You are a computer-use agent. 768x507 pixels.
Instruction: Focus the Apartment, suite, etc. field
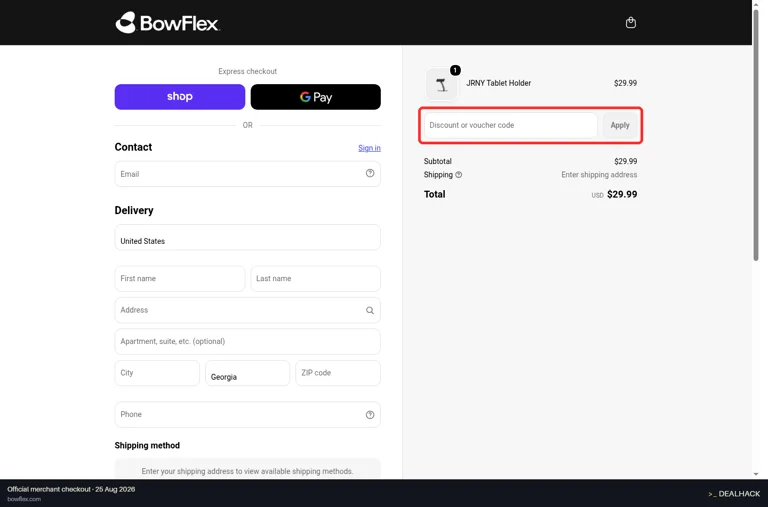(x=247, y=341)
